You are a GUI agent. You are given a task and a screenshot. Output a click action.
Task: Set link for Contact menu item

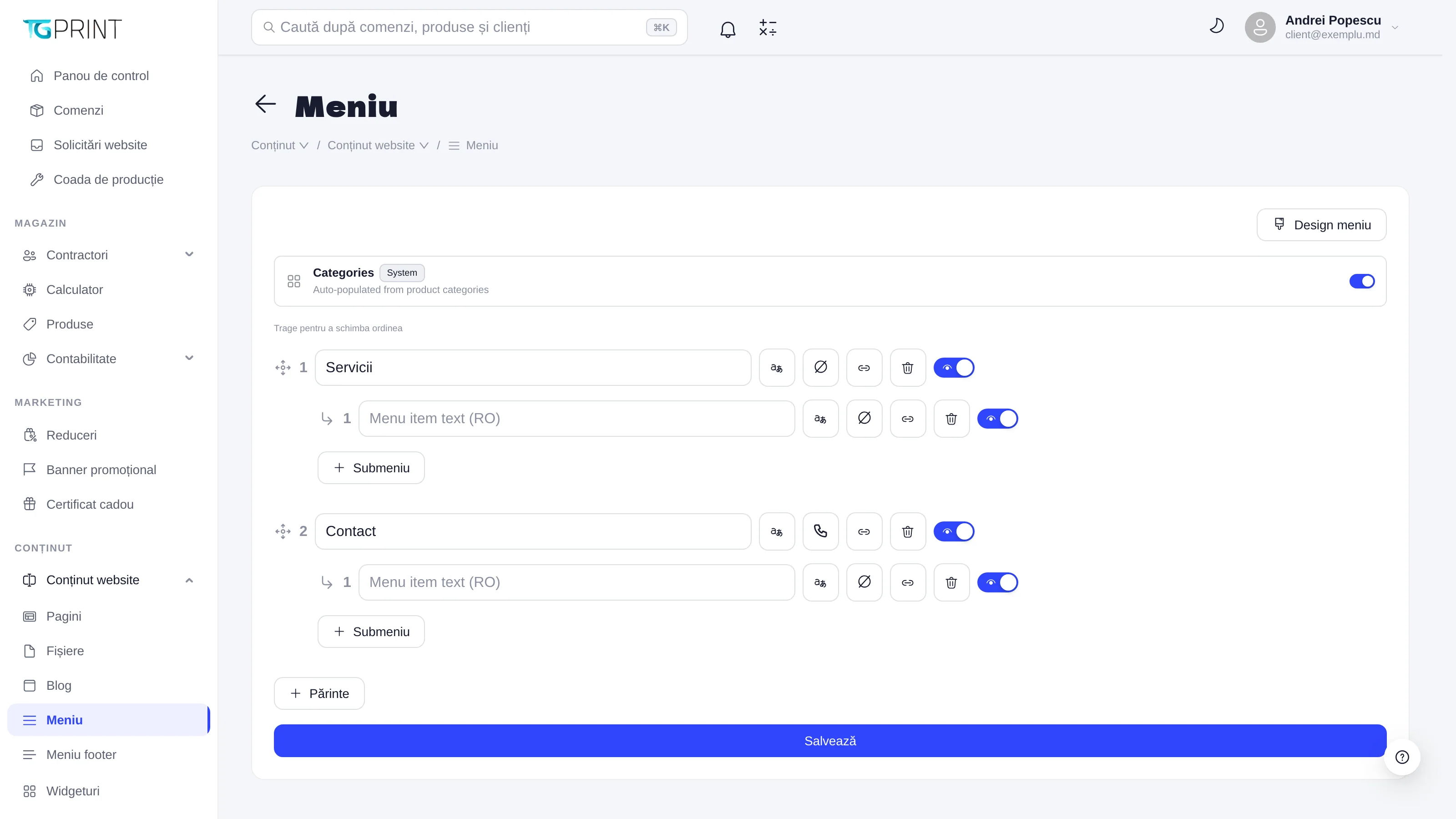tap(864, 531)
